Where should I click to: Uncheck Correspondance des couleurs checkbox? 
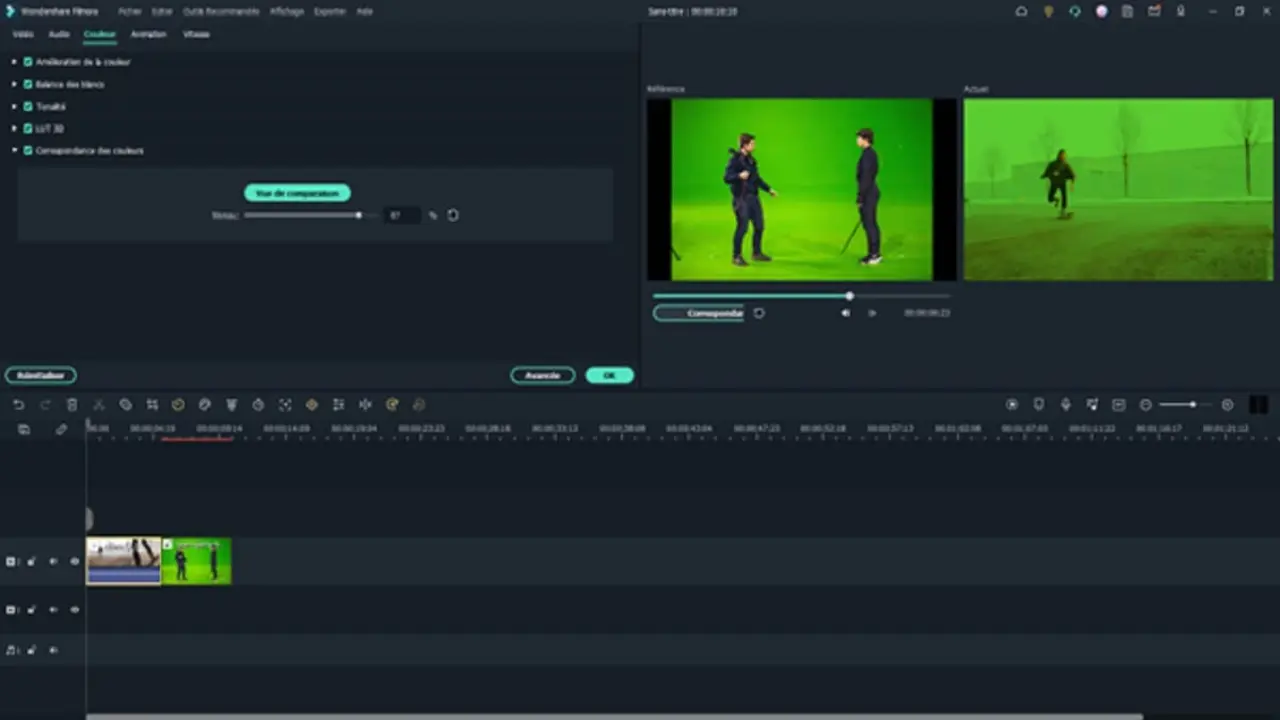click(x=28, y=150)
